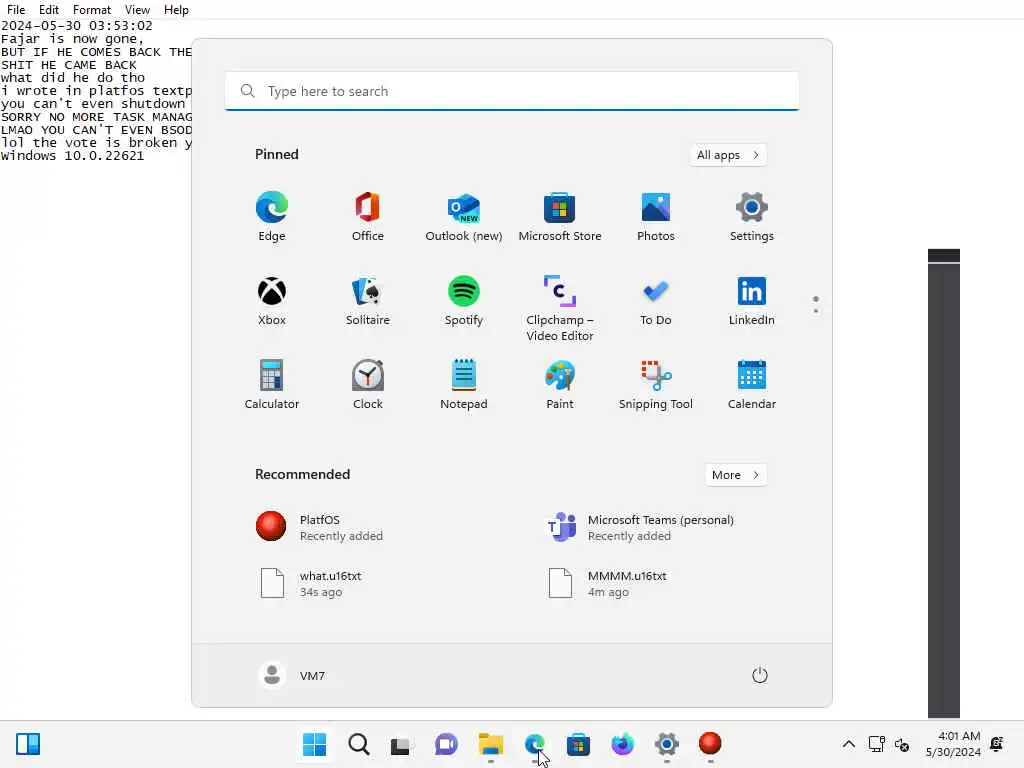Show More recommended items
This screenshot has height=768, width=1024.
pyautogui.click(x=736, y=475)
